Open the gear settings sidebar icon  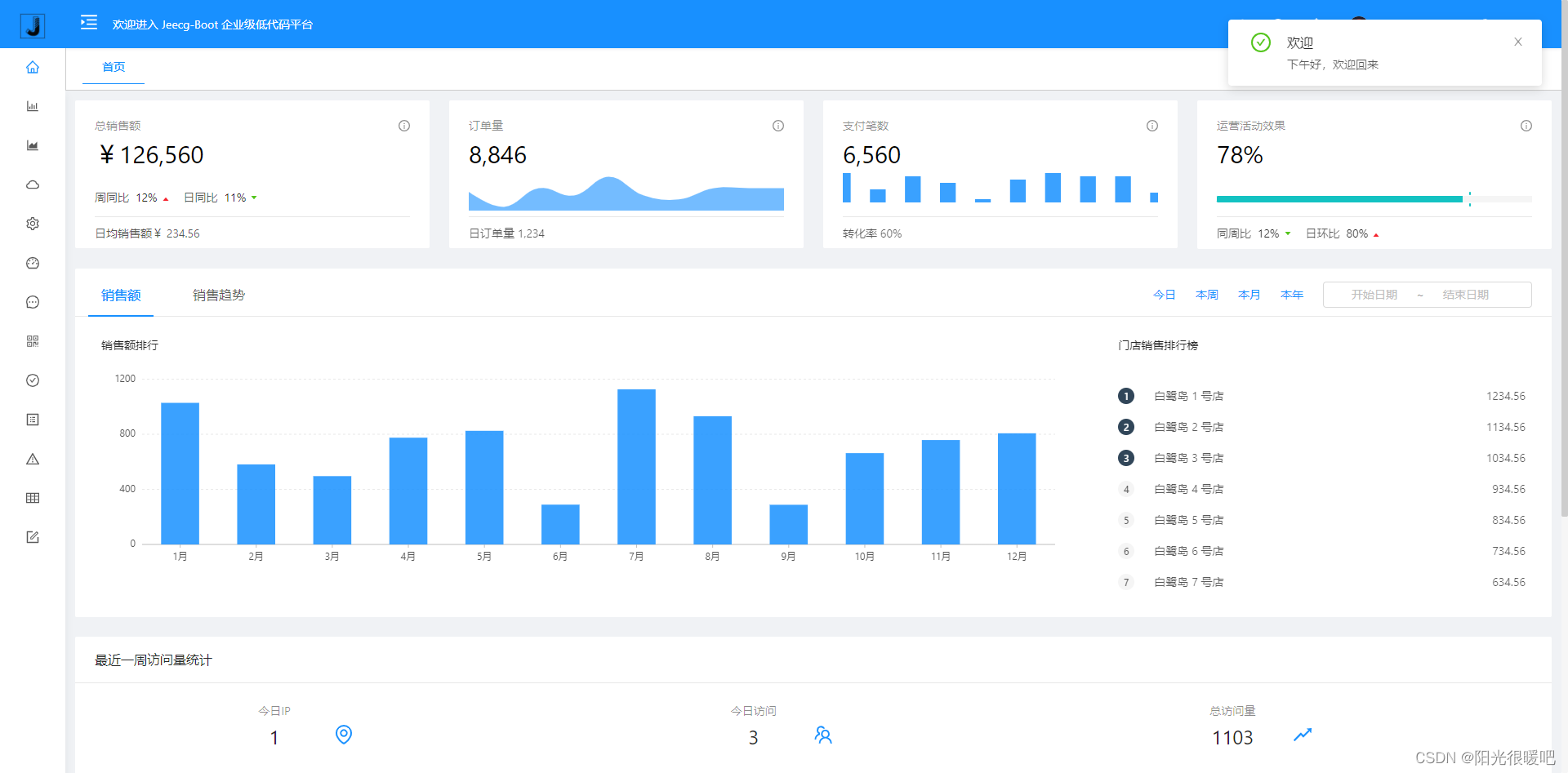click(33, 224)
